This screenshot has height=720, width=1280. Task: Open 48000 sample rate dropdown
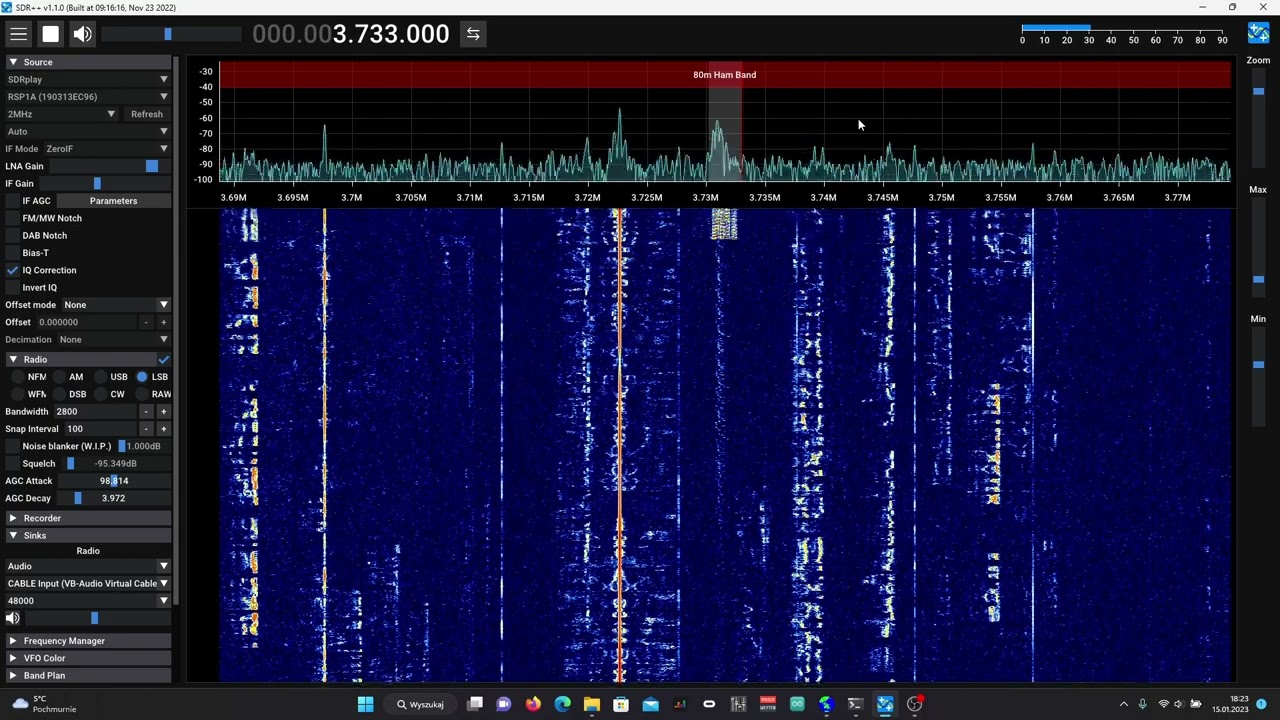tap(88, 601)
